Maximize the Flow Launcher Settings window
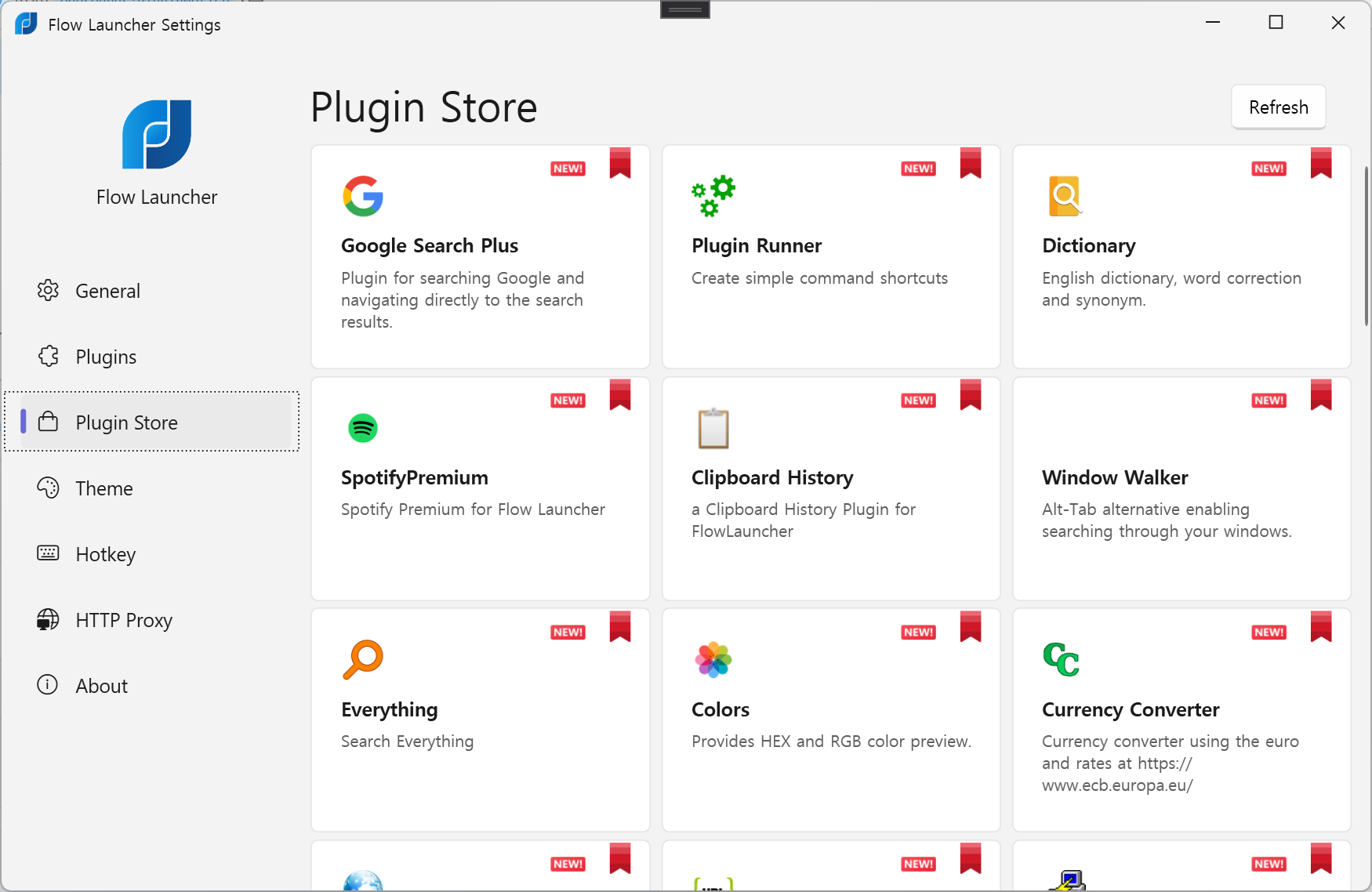Screen dimensions: 1372x892 point(1276,23)
